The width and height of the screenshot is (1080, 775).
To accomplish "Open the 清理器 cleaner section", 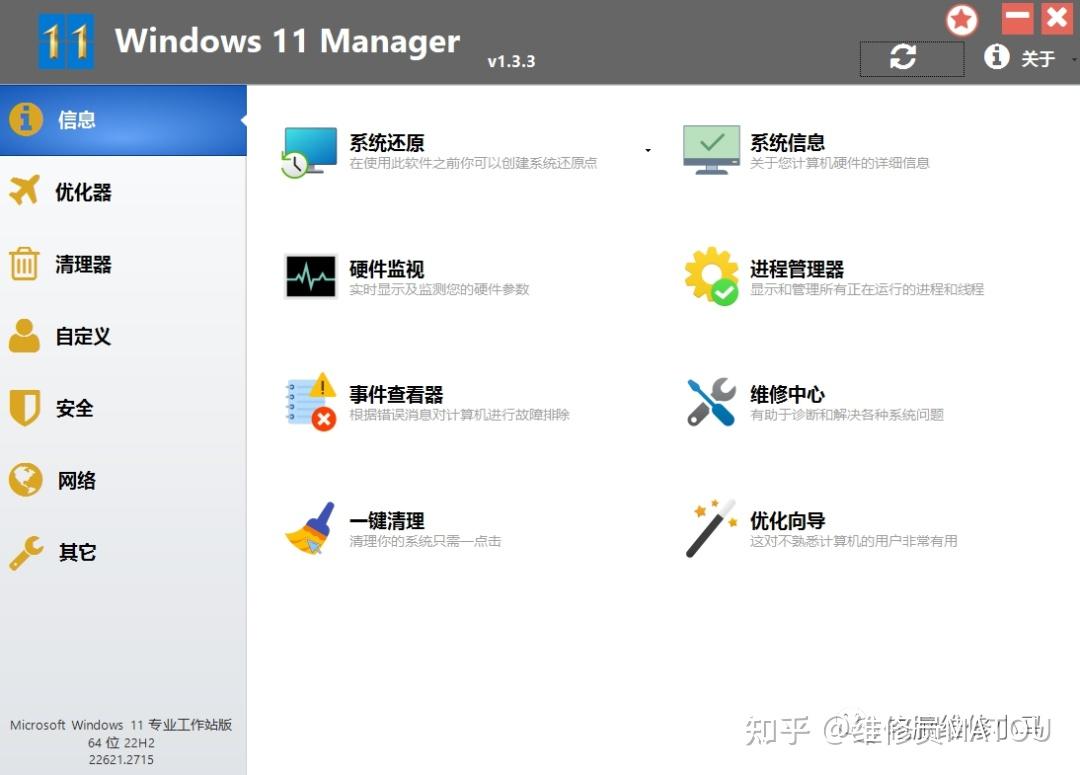I will pyautogui.click(x=82, y=264).
